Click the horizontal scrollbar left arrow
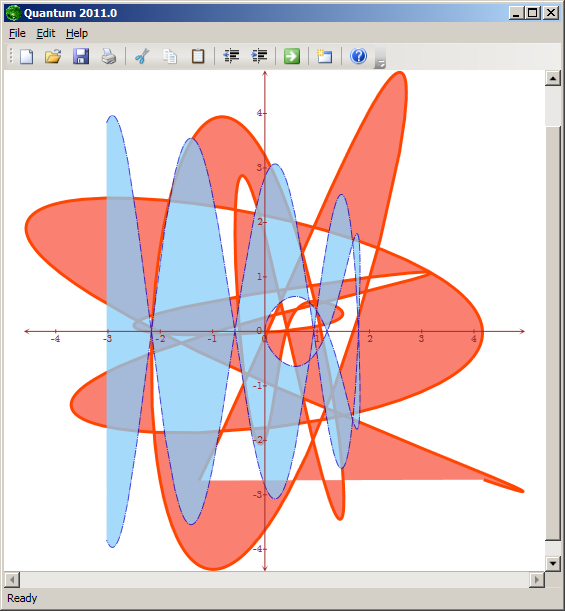Viewport: 565px width, 611px height. point(12,579)
